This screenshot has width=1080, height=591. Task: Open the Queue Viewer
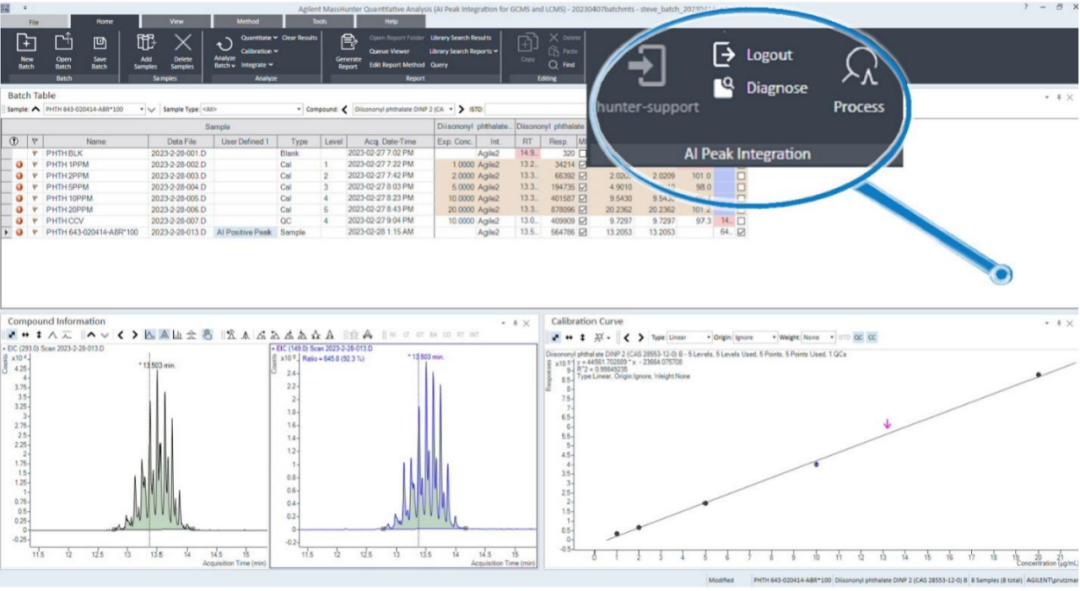(x=389, y=51)
